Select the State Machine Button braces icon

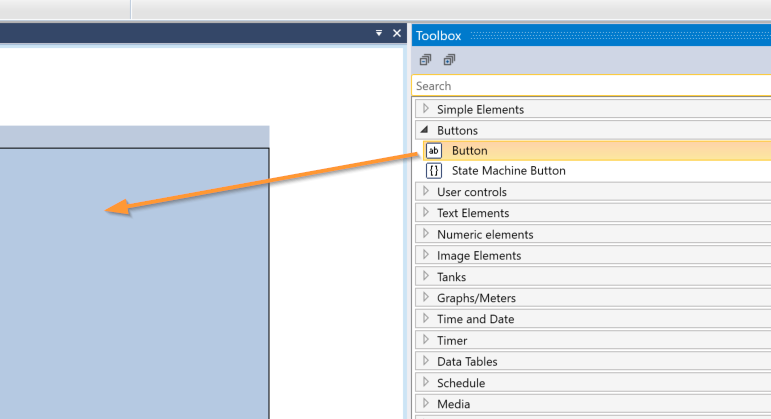pos(433,171)
